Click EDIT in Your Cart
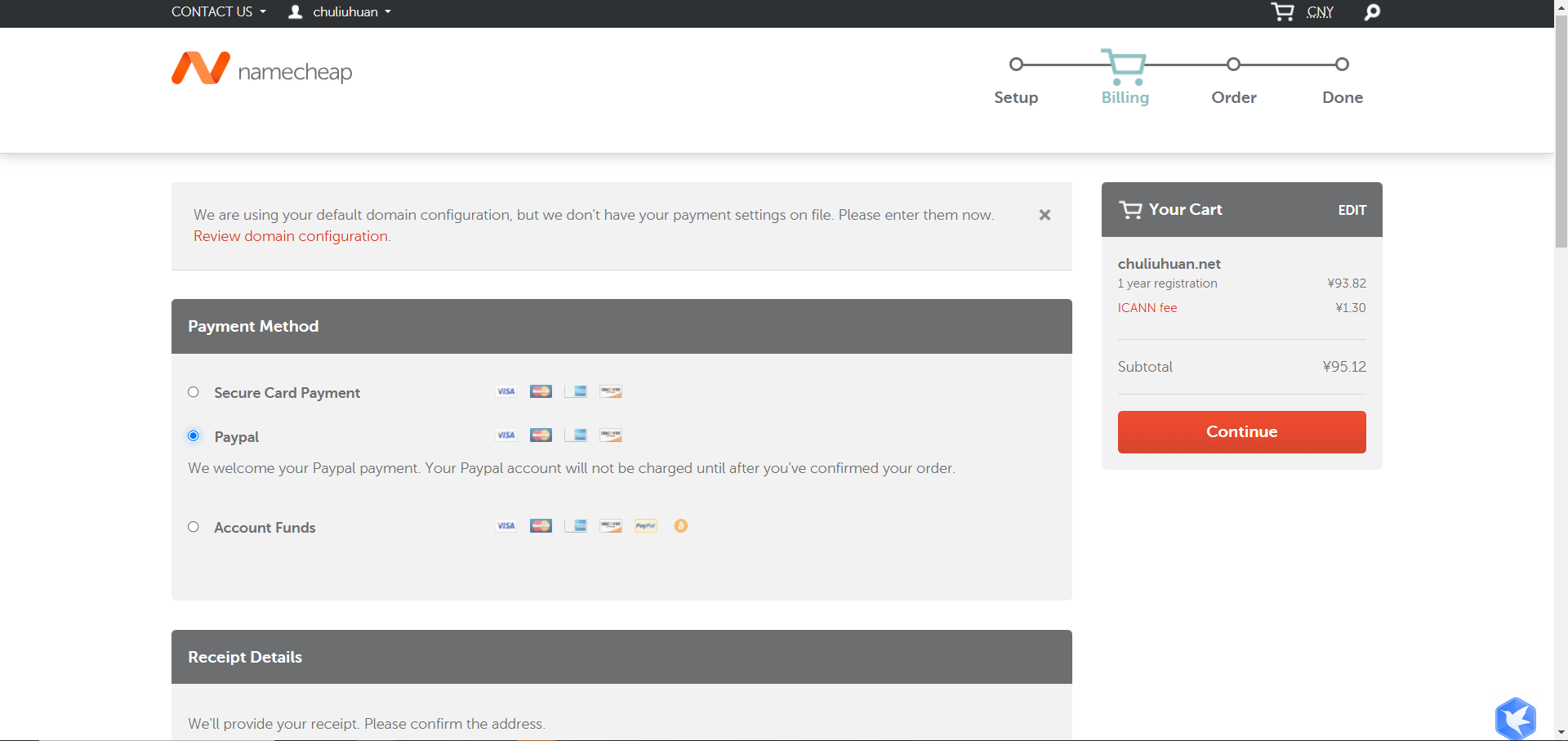The width and height of the screenshot is (1568, 741). pyautogui.click(x=1352, y=210)
